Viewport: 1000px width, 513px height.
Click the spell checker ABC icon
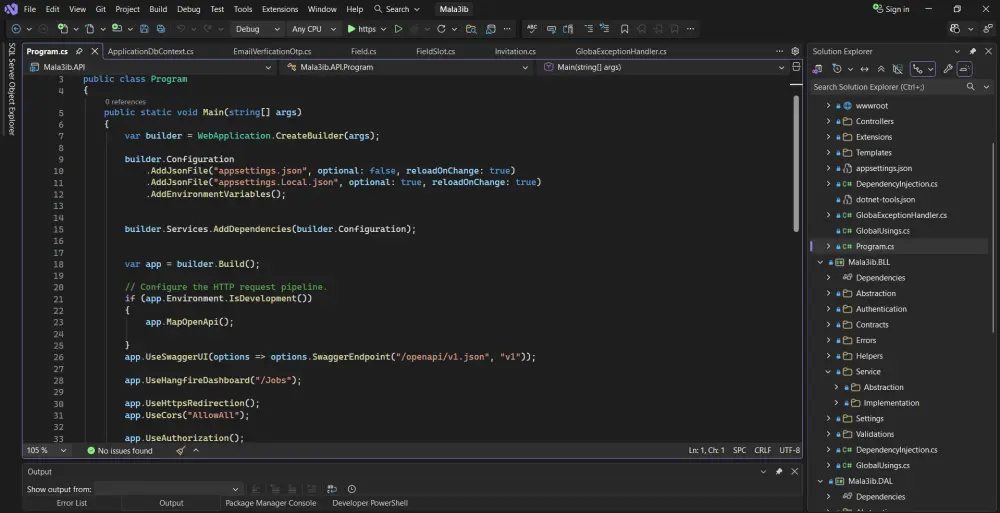(532, 29)
